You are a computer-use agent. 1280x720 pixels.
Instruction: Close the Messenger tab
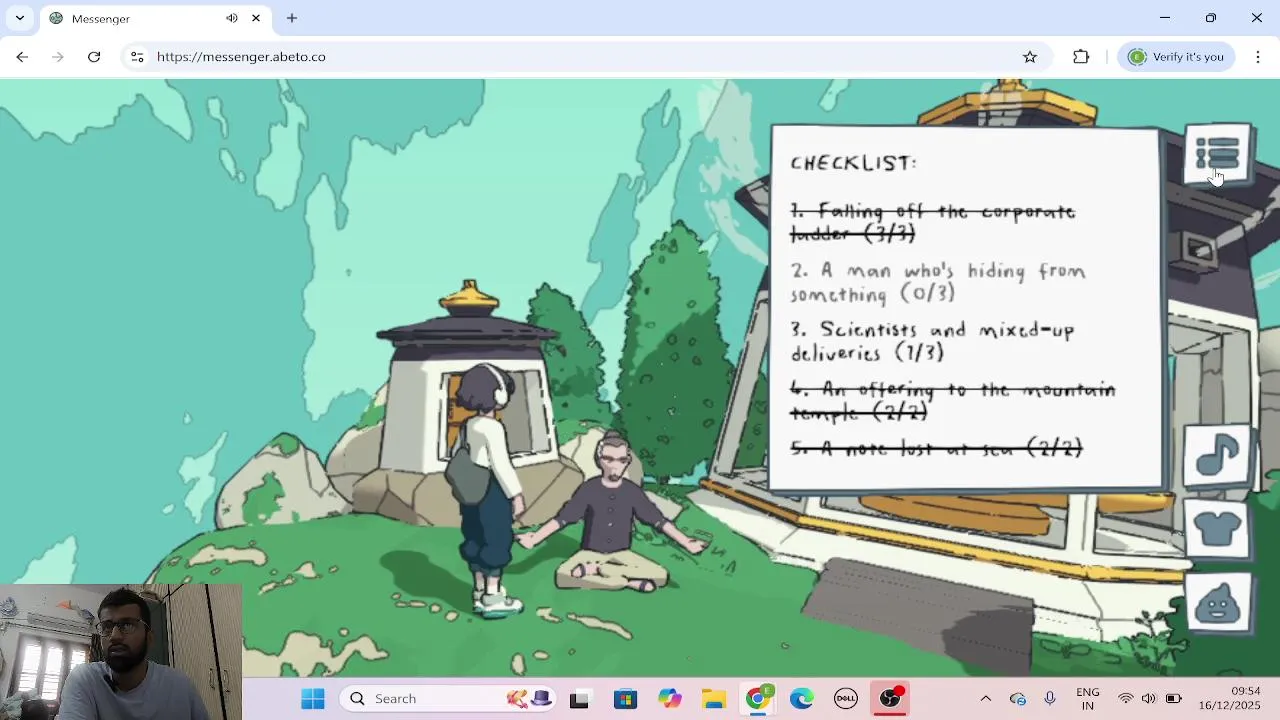(x=256, y=18)
